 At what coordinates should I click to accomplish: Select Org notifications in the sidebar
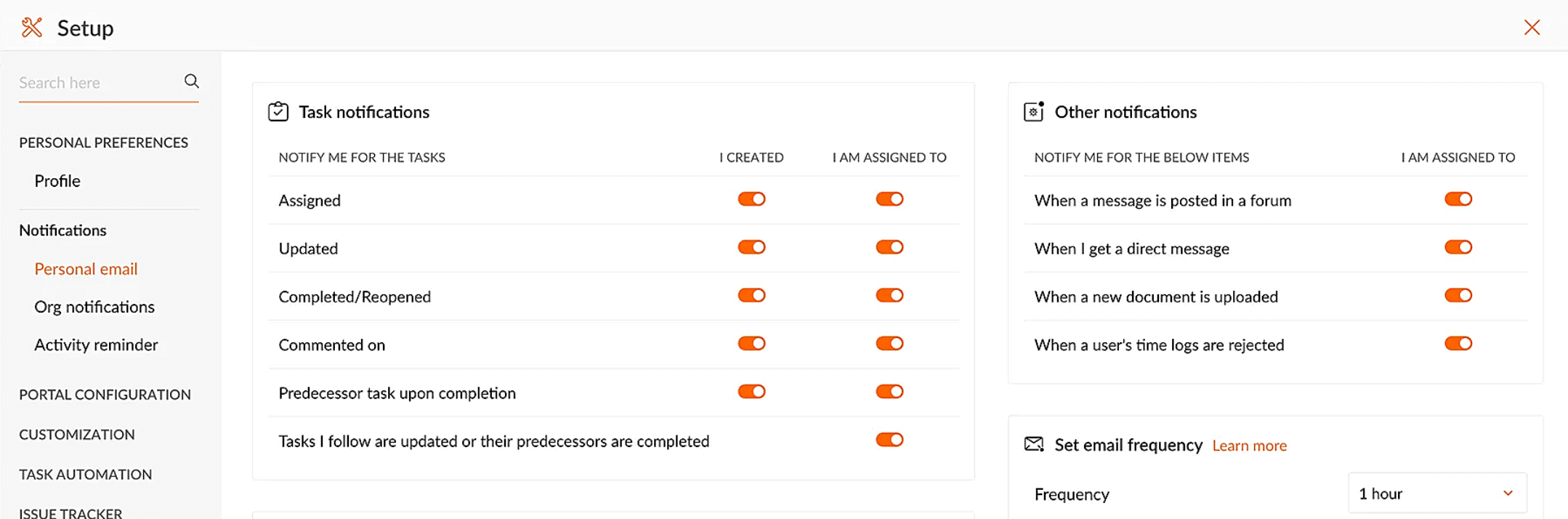click(94, 307)
